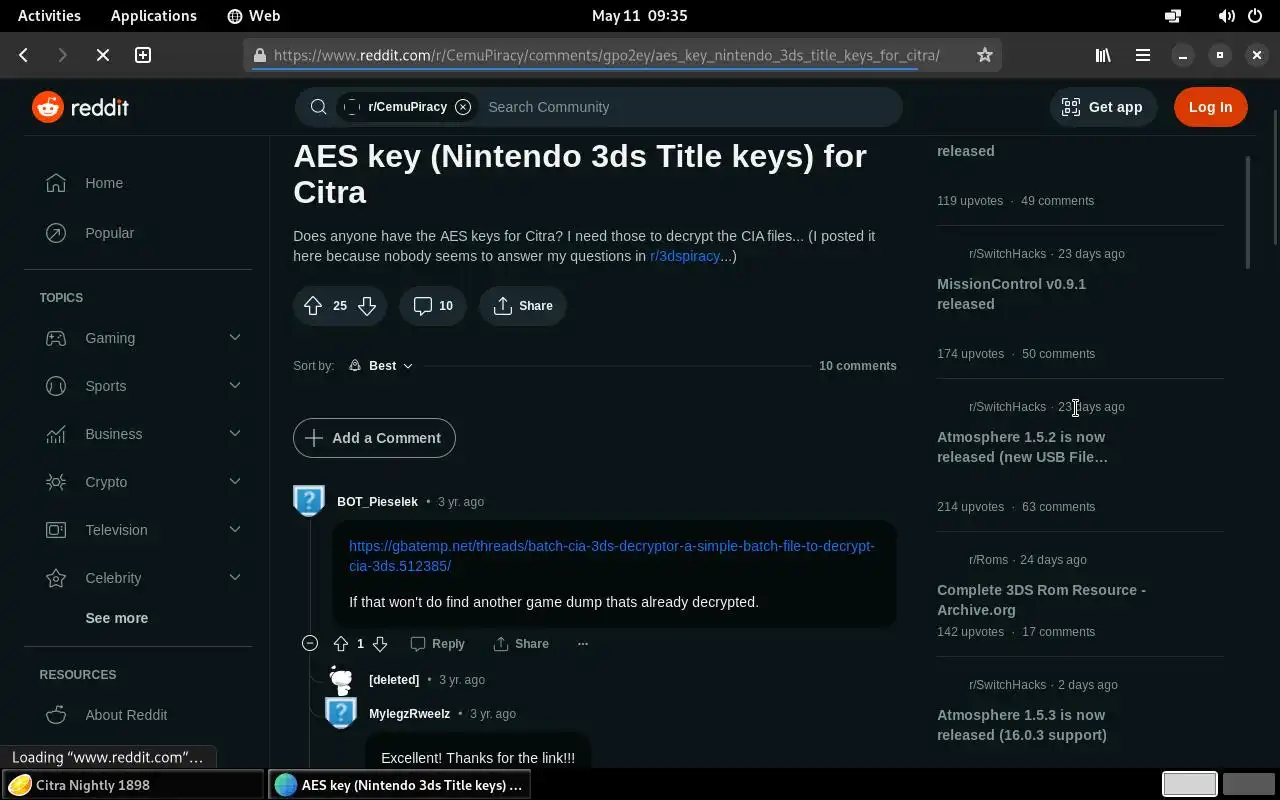Image resolution: width=1280 pixels, height=800 pixels.
Task: Open a new tab with the plus icon
Action: coord(143,55)
